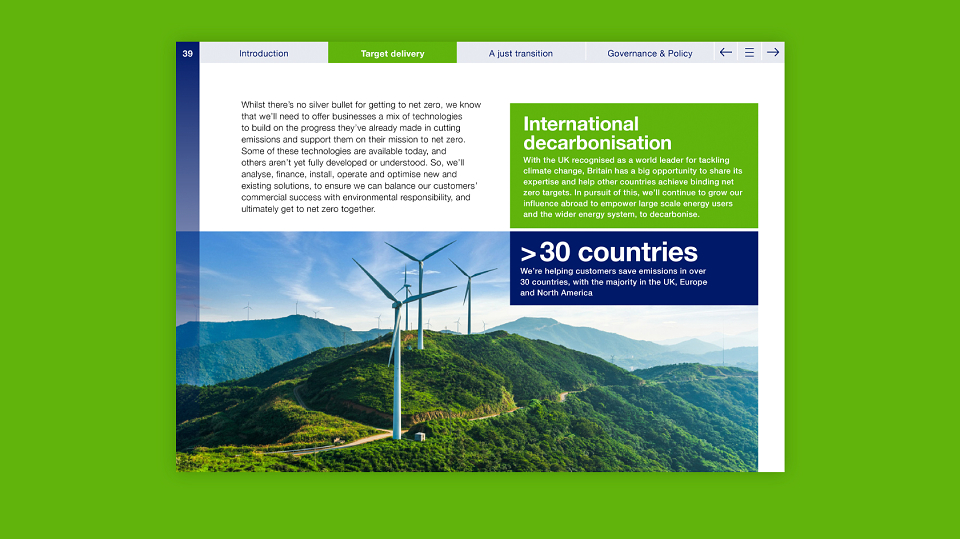Click the navy blue countries info box
The image size is (960, 539).
point(634,268)
